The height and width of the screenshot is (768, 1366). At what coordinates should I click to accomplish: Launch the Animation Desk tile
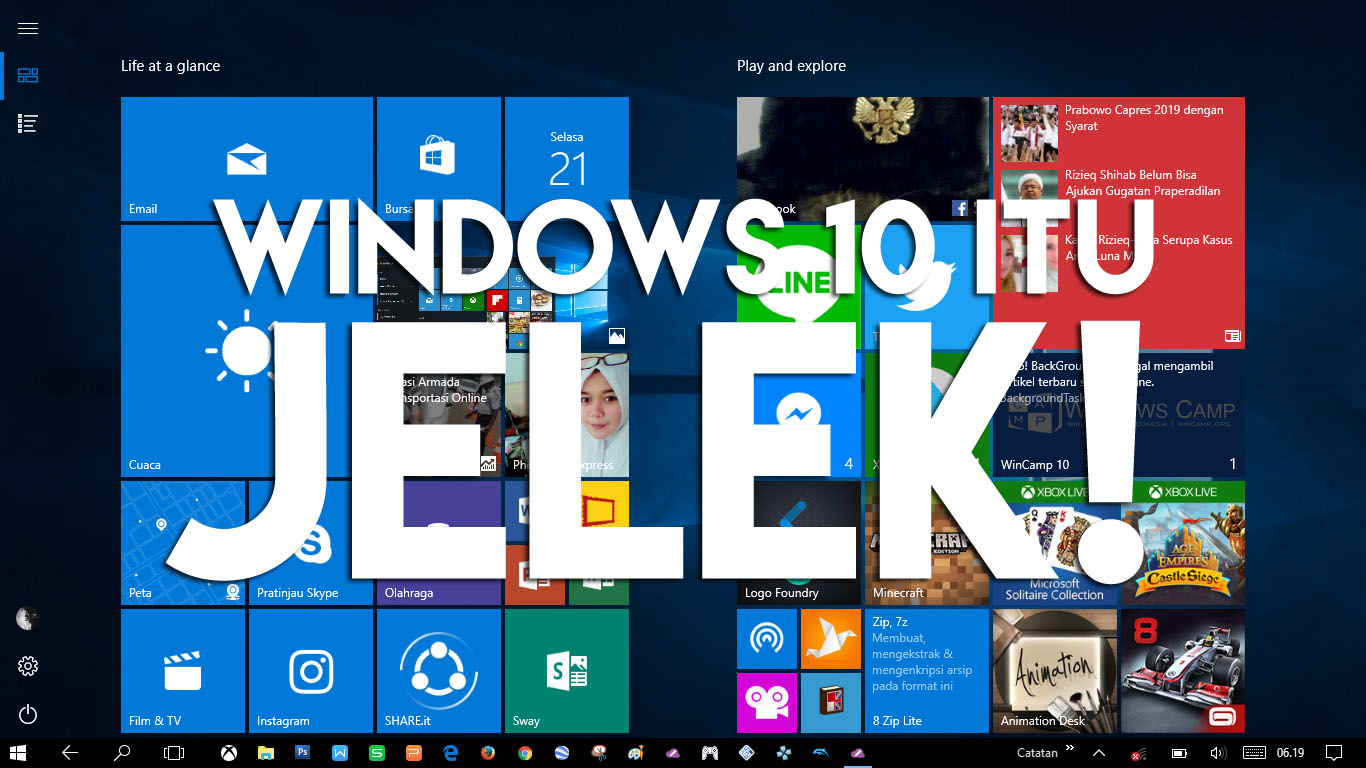[1055, 671]
